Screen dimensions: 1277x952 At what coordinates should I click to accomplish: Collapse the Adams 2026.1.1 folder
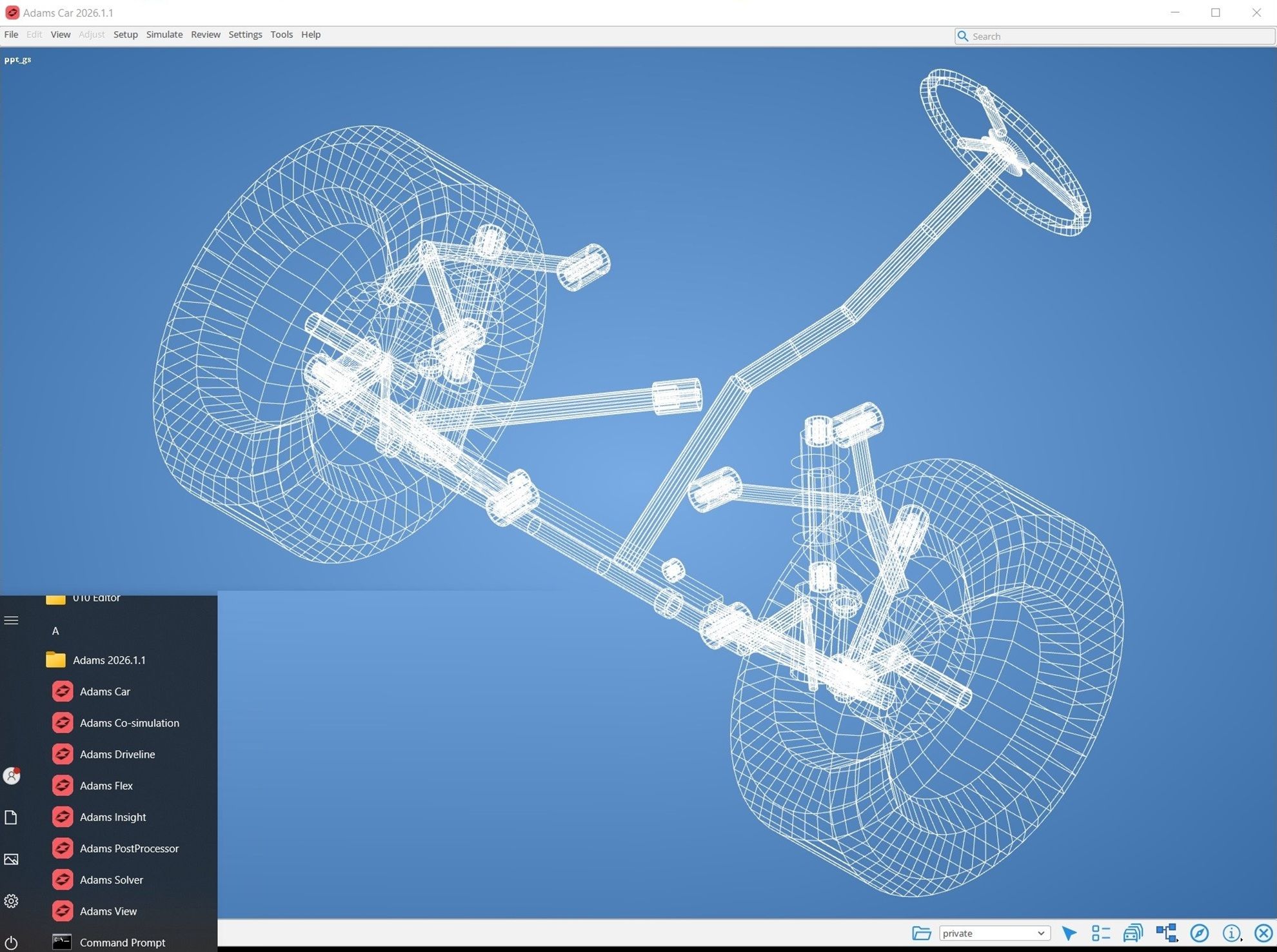tap(108, 660)
